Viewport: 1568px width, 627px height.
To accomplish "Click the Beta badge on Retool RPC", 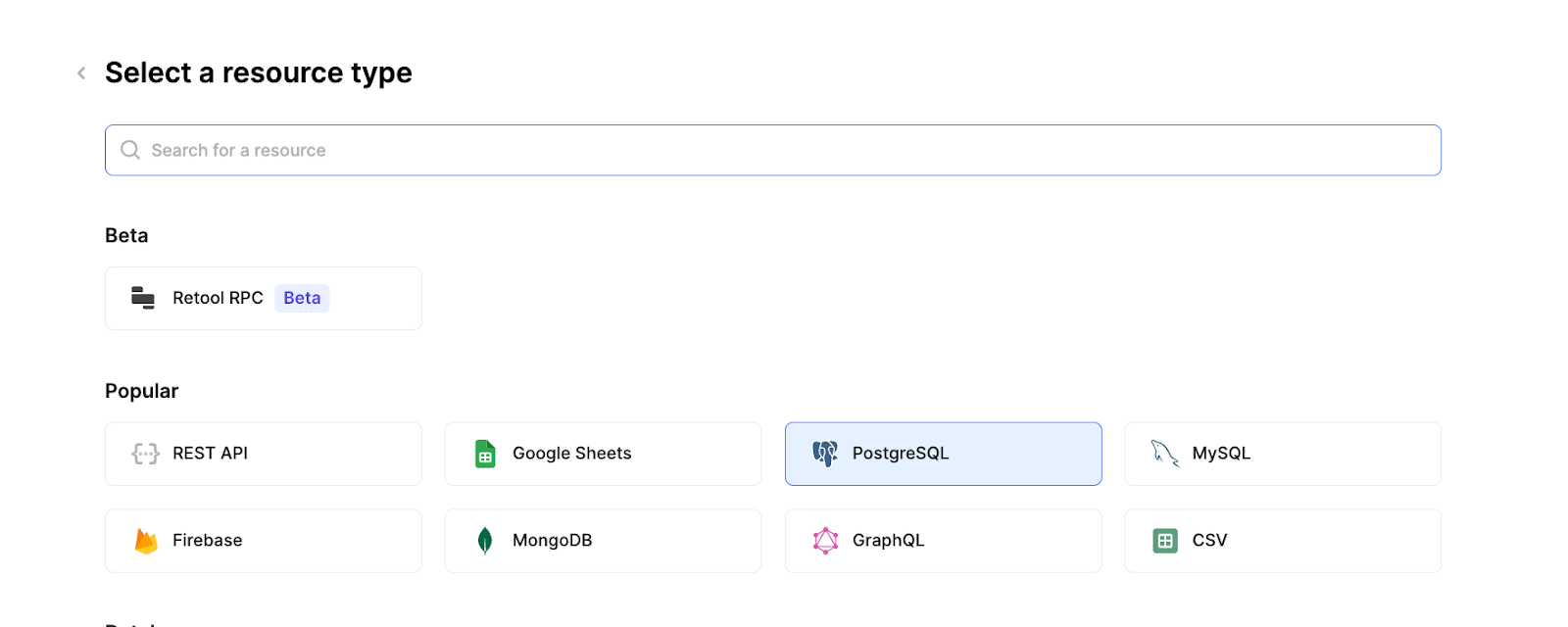I will pyautogui.click(x=302, y=298).
